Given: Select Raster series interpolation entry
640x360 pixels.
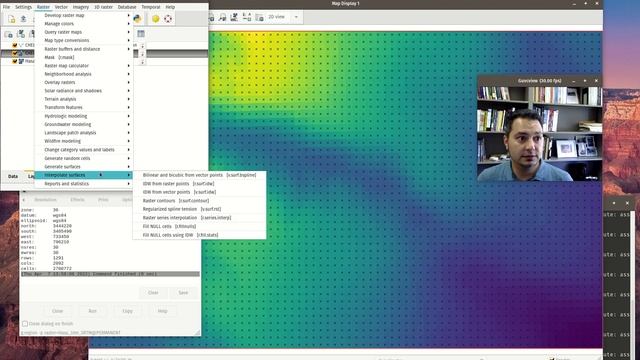Looking at the screenshot, I should 200,218.
